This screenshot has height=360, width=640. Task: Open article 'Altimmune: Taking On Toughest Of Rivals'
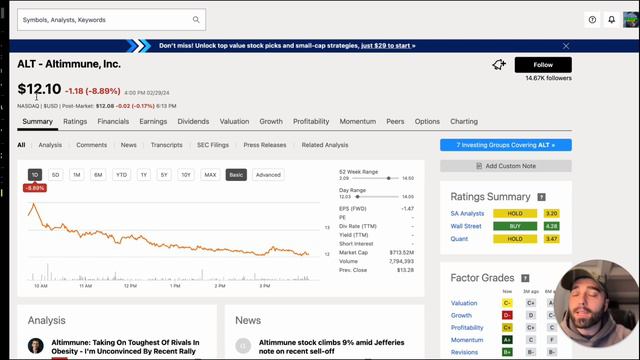[125, 347]
